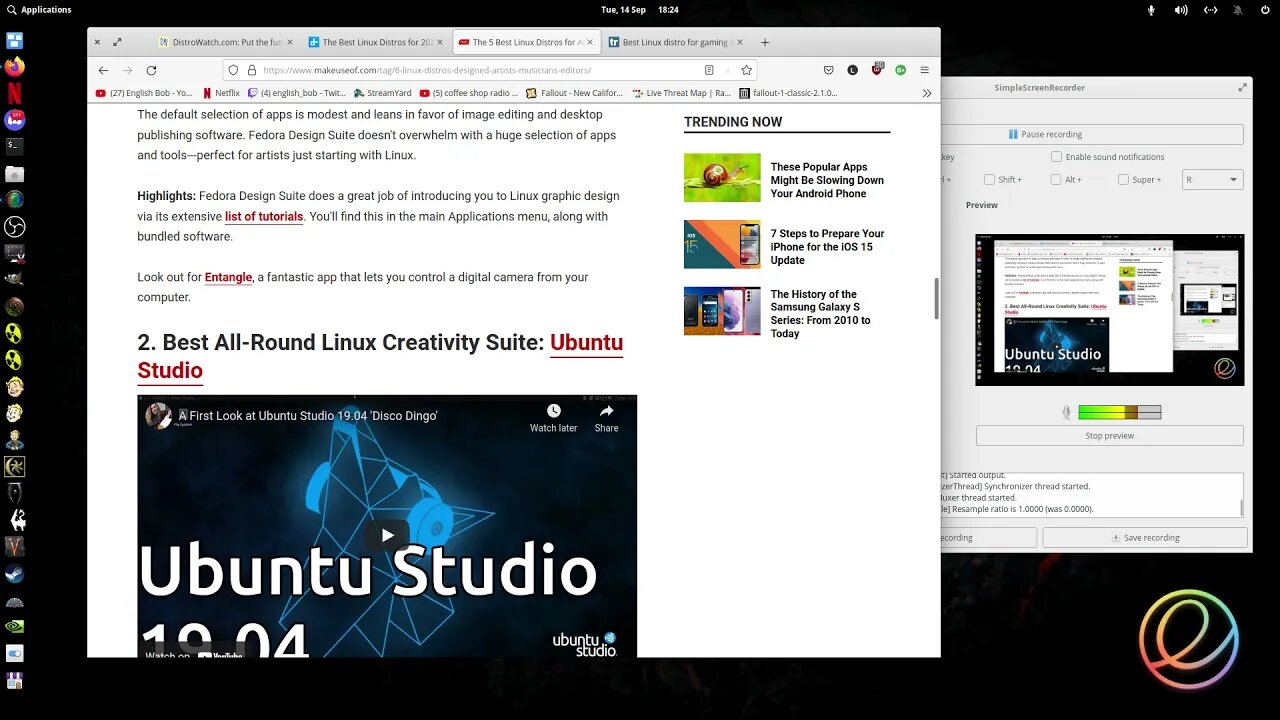Open the english_bob Twitch bookmark
Screen dimensions: 1280x720
[296, 93]
